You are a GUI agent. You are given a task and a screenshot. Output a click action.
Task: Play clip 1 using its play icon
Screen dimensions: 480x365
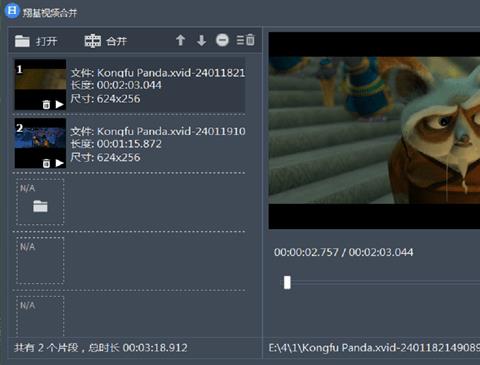click(x=60, y=105)
